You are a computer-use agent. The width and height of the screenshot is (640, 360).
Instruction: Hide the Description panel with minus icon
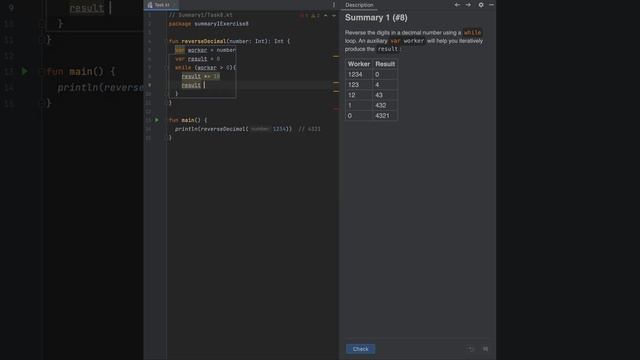(x=491, y=5)
